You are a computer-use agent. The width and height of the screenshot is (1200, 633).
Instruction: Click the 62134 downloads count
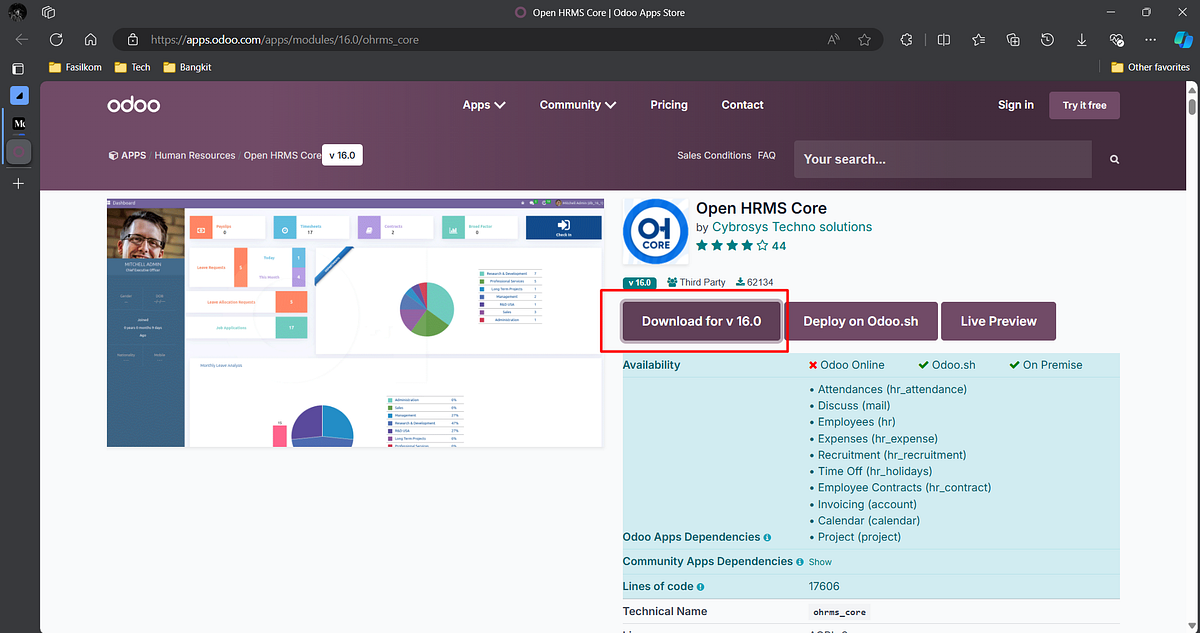pyautogui.click(x=754, y=283)
